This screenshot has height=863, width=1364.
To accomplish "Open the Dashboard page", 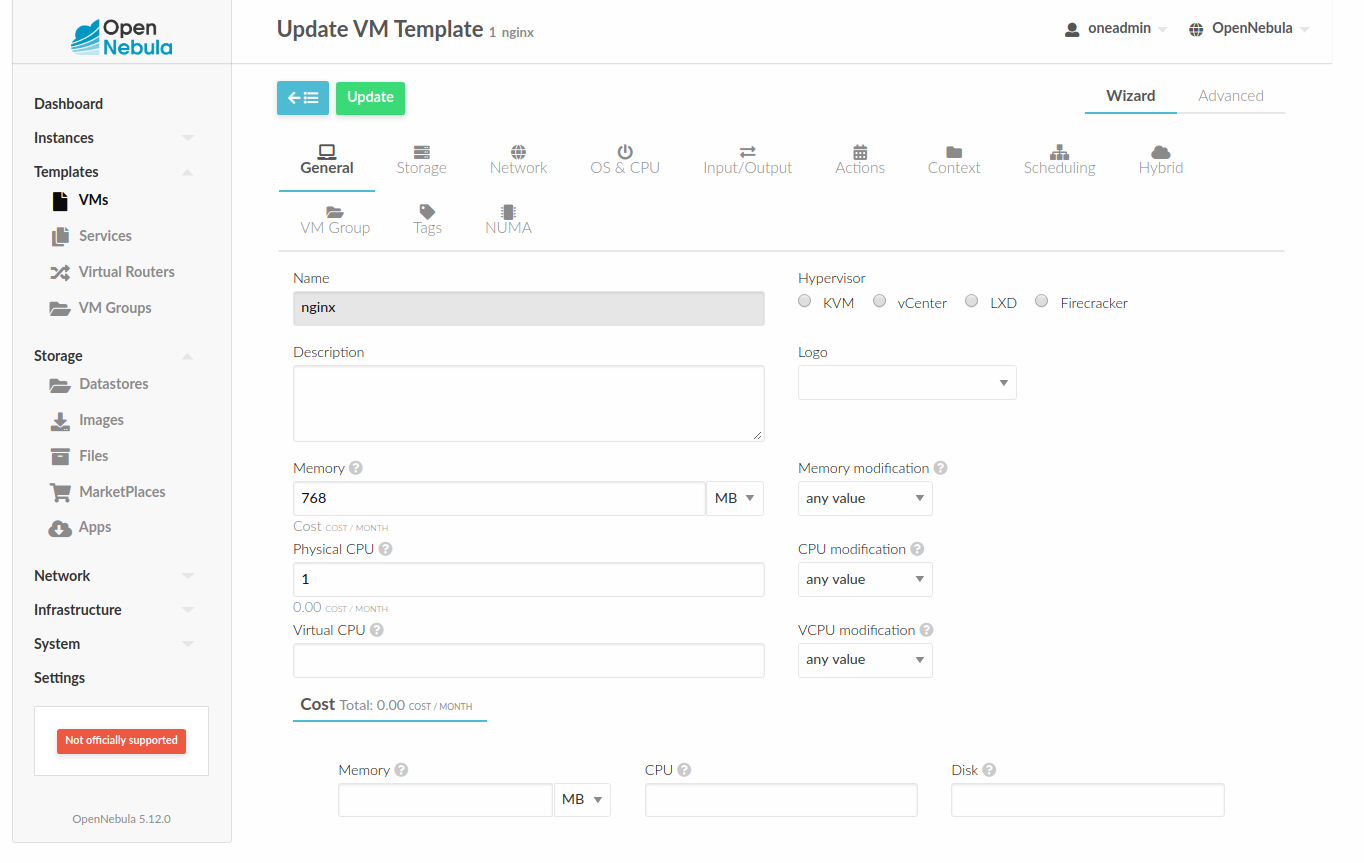I will [x=68, y=104].
